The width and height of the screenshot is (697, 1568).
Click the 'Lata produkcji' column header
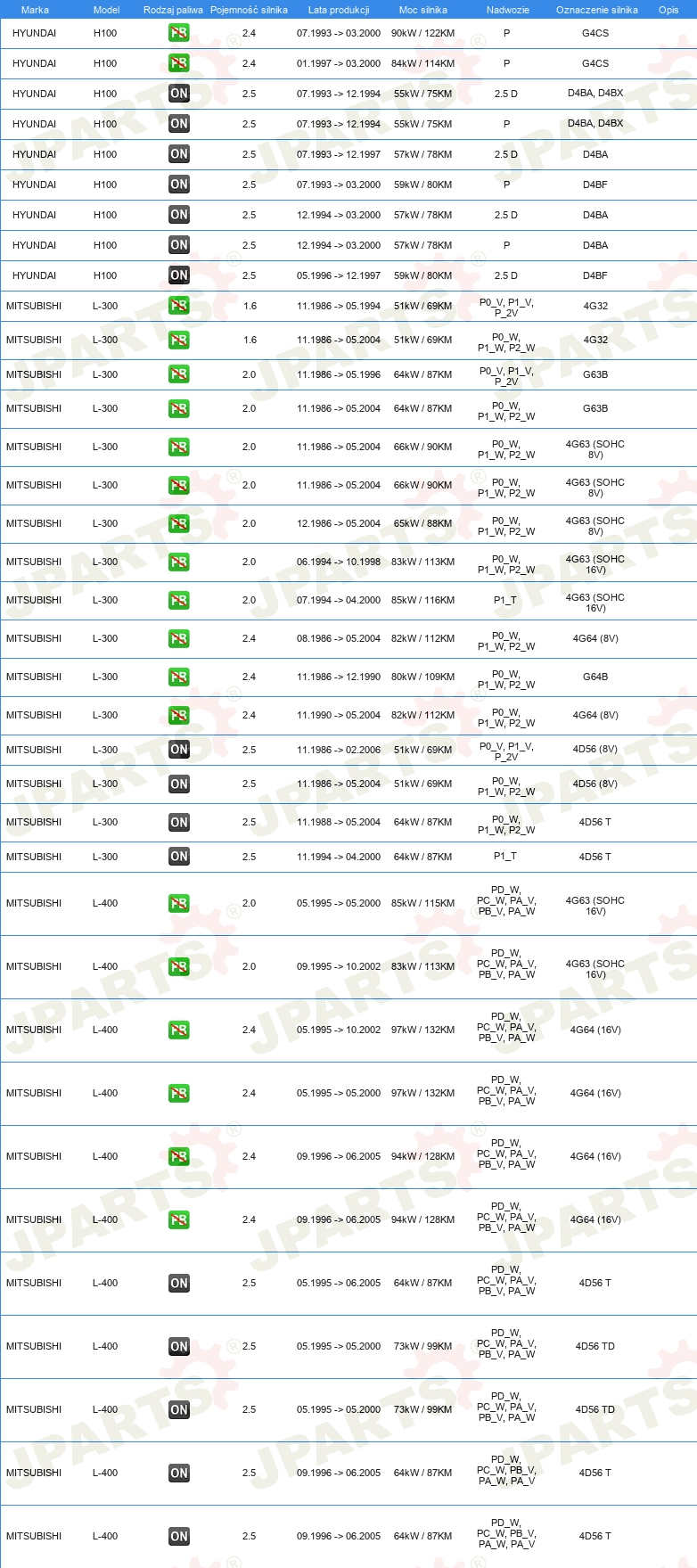coord(339,10)
